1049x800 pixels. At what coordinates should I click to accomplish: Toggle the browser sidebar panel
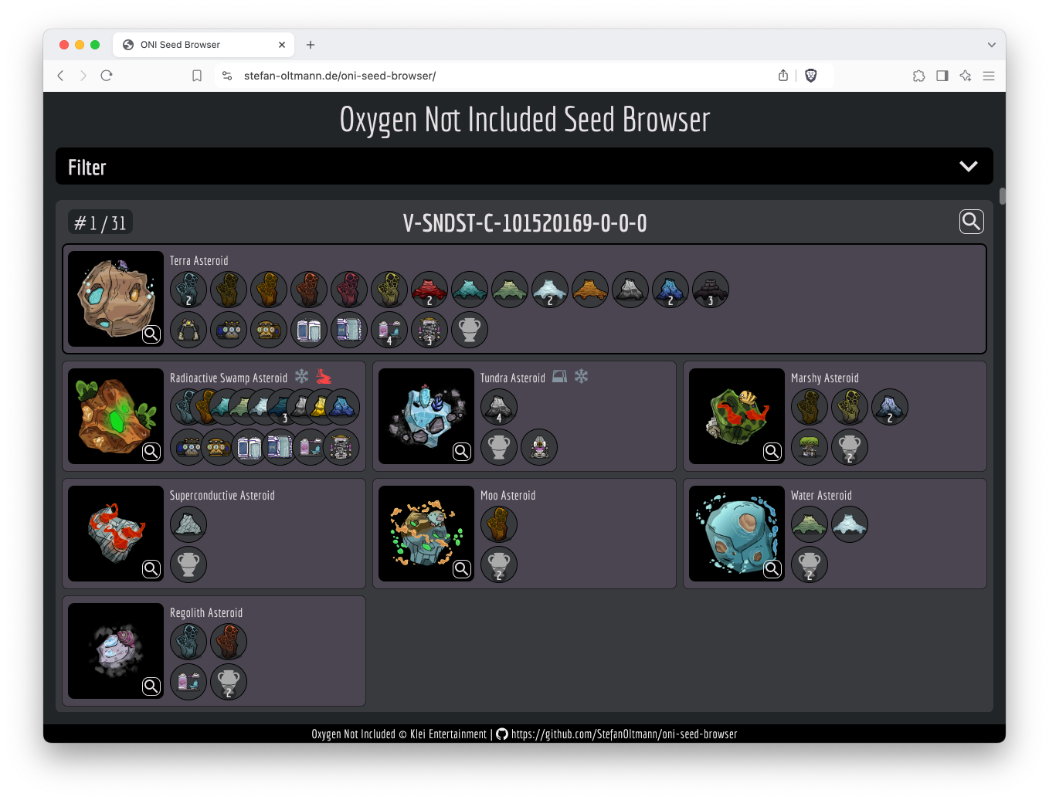(942, 76)
